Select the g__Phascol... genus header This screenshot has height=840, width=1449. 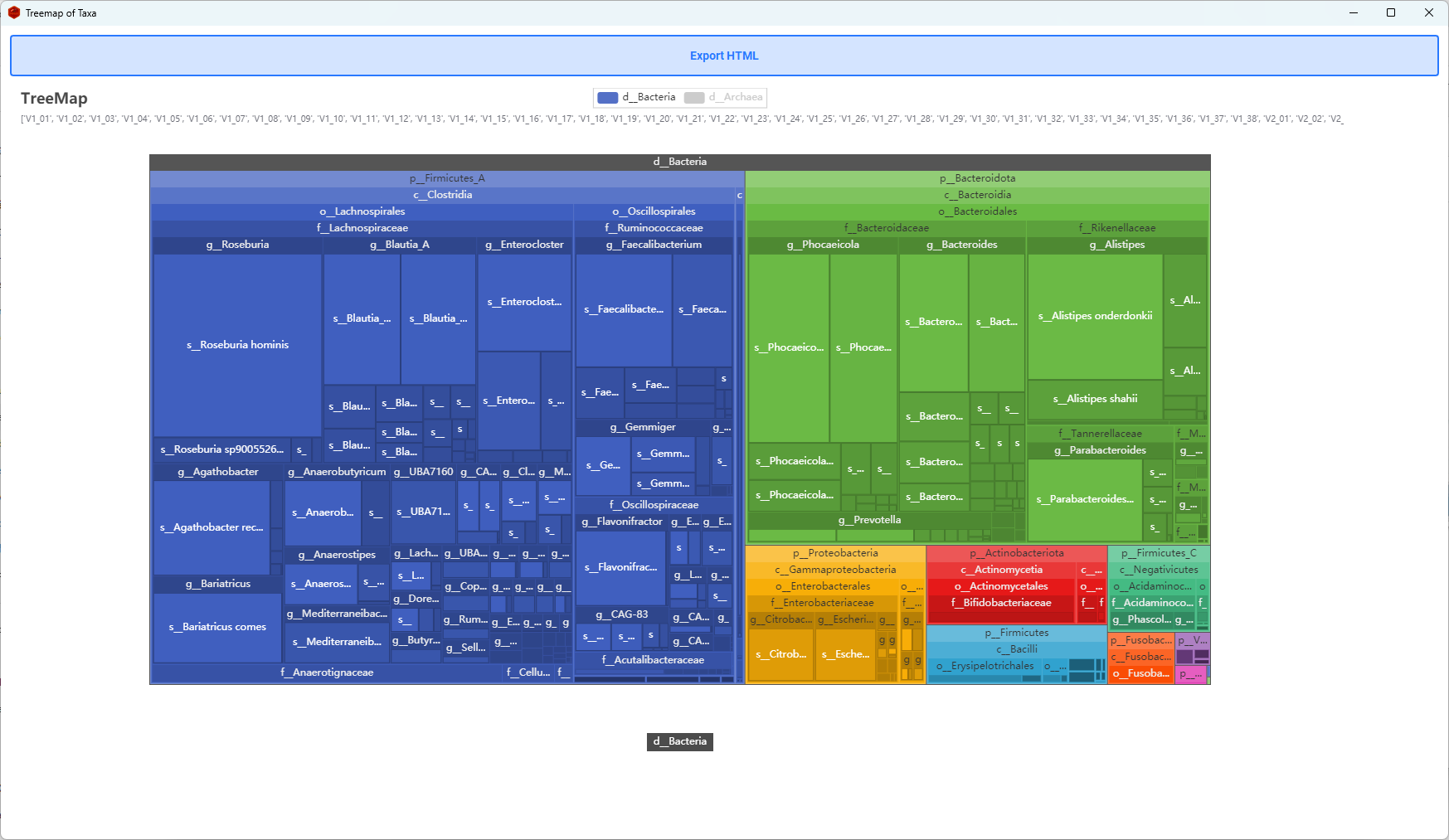point(1141,619)
